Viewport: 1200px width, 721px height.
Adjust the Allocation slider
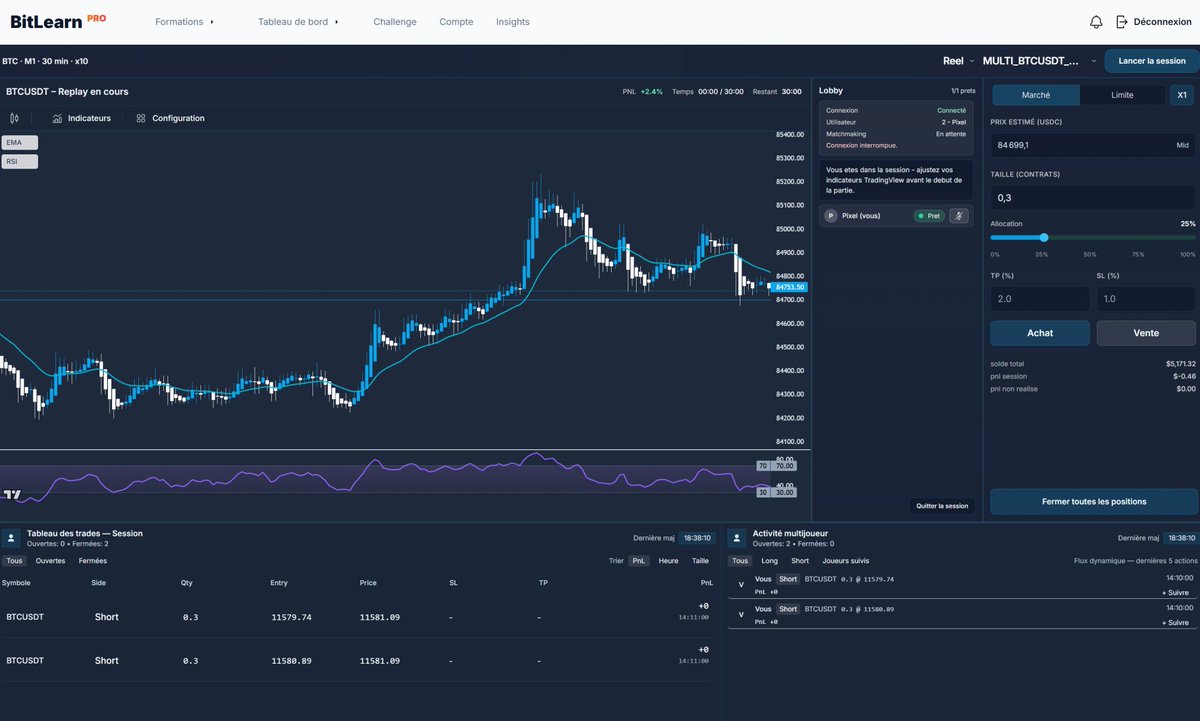(1044, 238)
